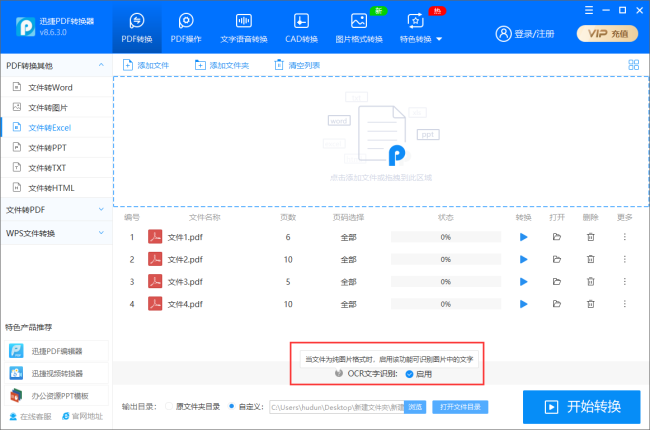The height and width of the screenshot is (430, 650).
Task: Click the 添加文件夹 toolbar icon
Action: (200, 65)
